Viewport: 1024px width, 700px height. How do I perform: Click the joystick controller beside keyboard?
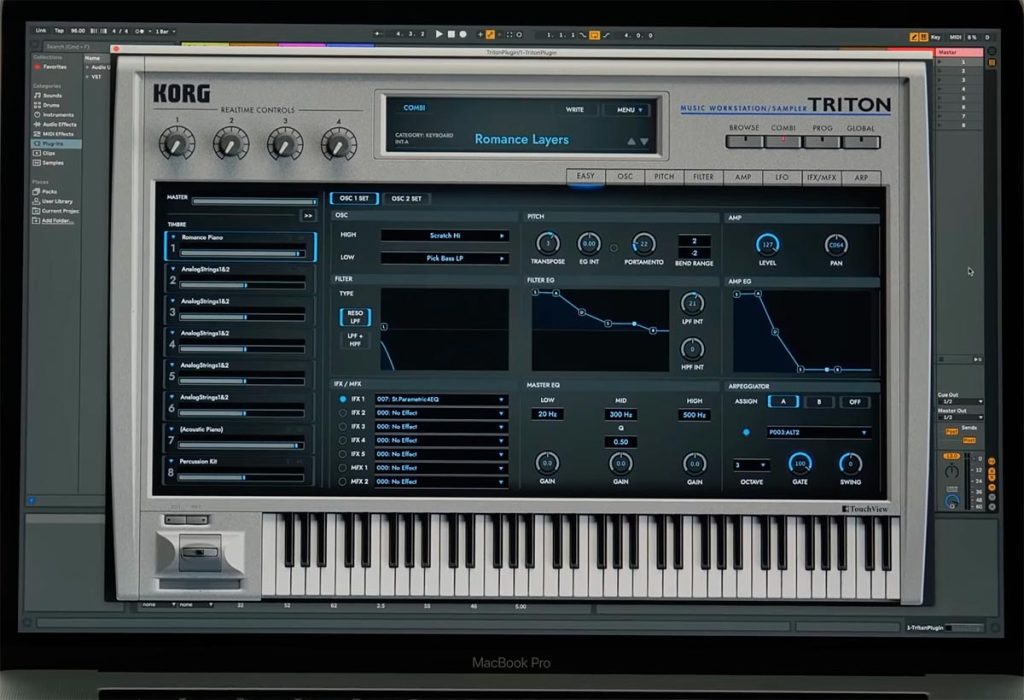click(x=200, y=552)
